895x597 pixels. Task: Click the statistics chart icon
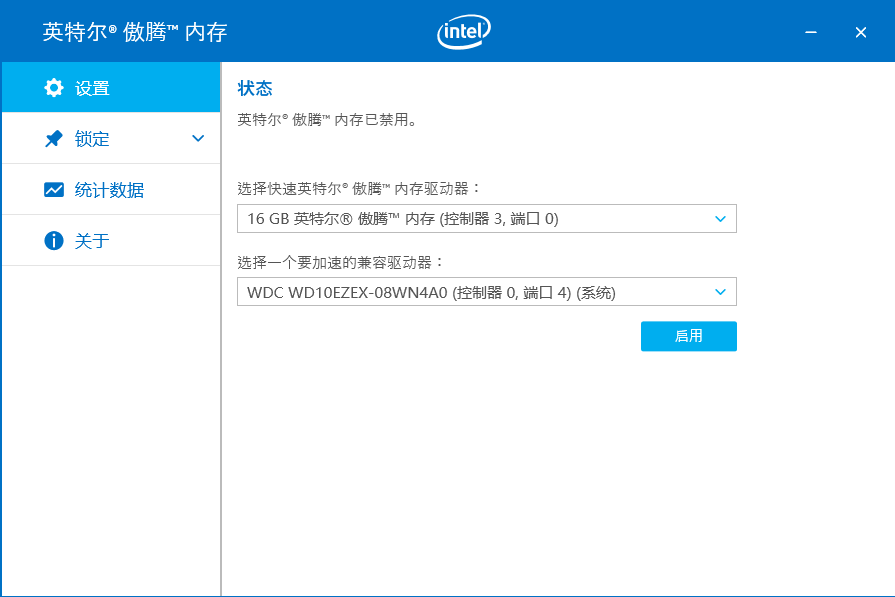(x=54, y=190)
